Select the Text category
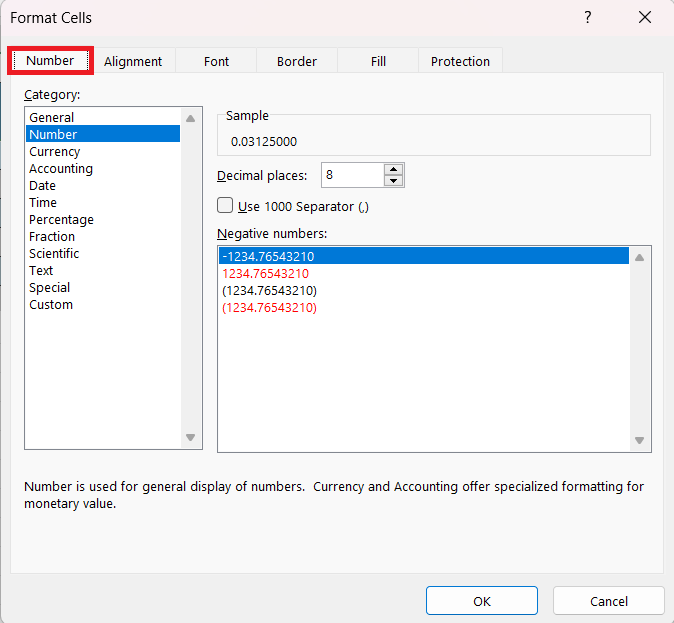This screenshot has width=674, height=623. (x=103, y=270)
